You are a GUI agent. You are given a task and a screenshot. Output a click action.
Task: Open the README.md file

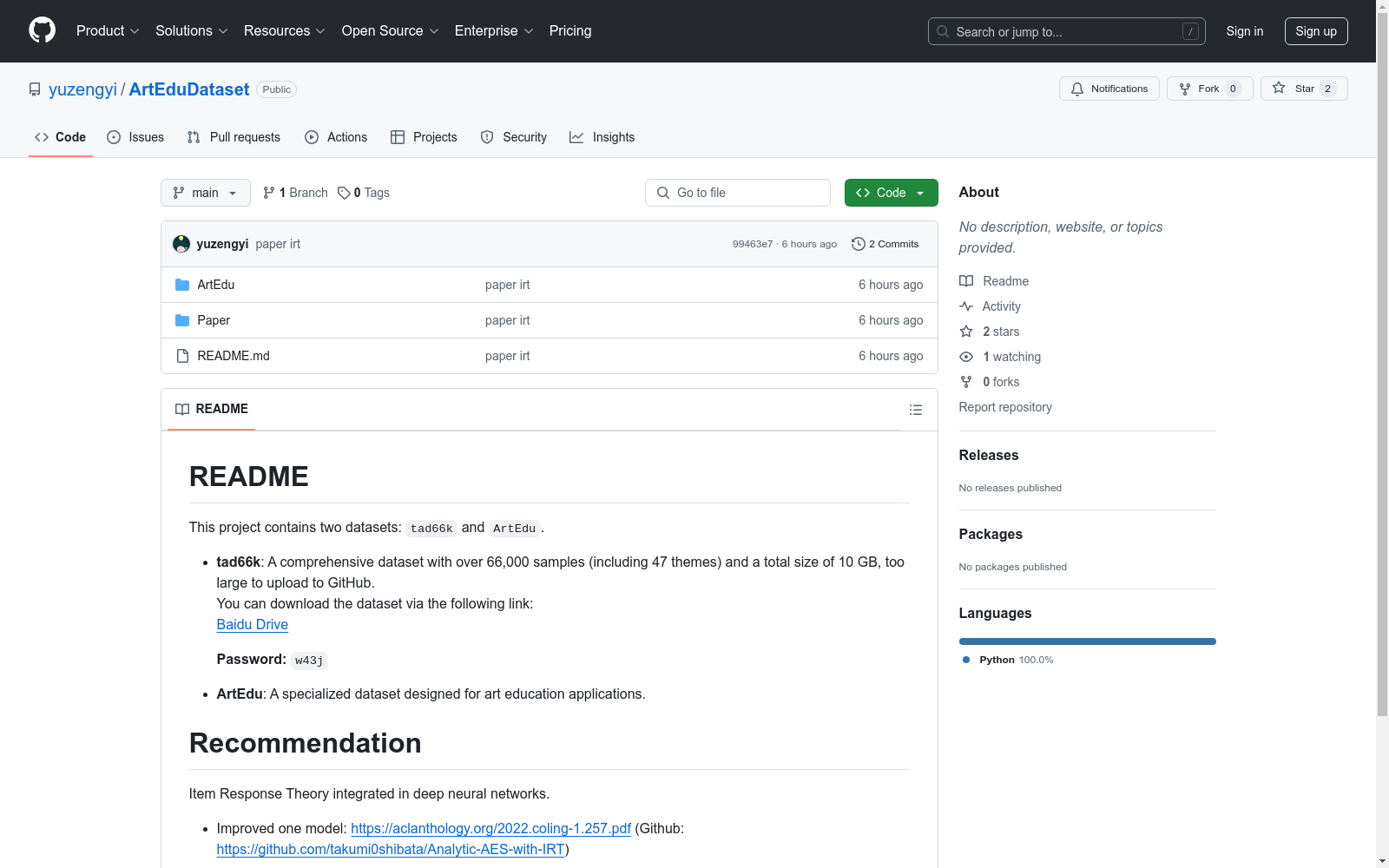[x=234, y=356]
